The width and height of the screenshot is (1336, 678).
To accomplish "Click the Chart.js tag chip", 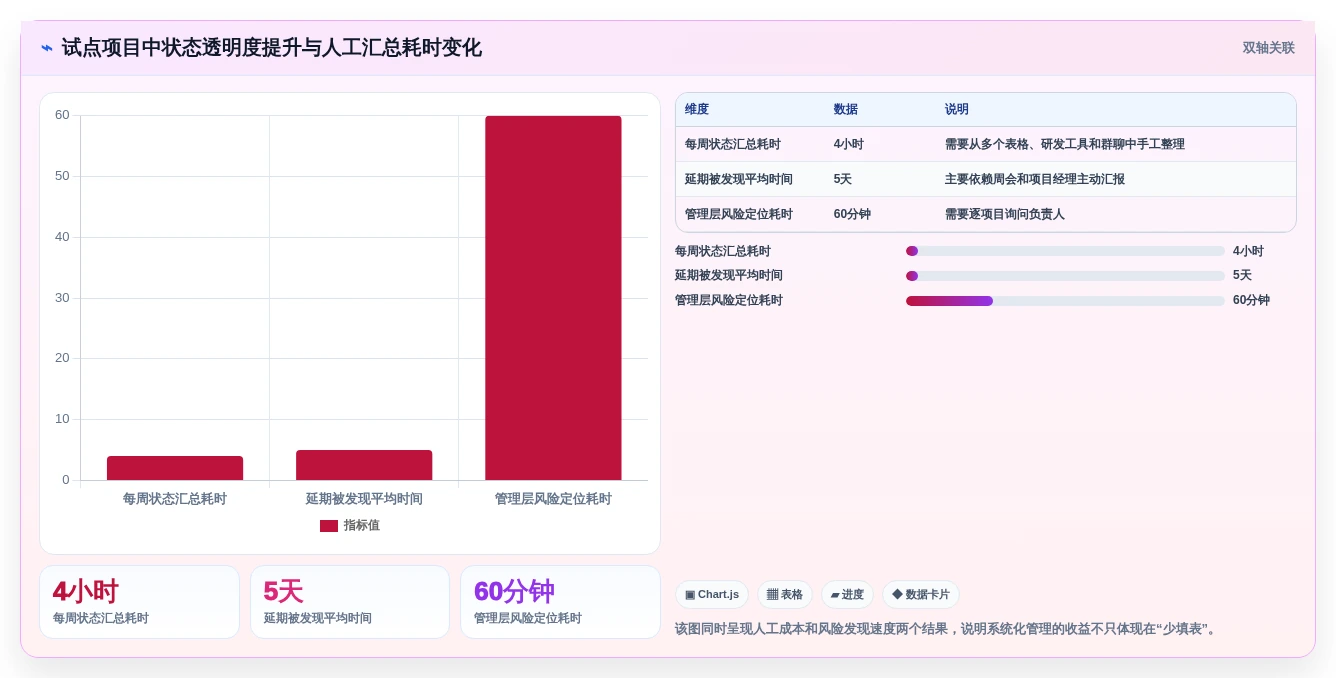I will pyautogui.click(x=712, y=595).
